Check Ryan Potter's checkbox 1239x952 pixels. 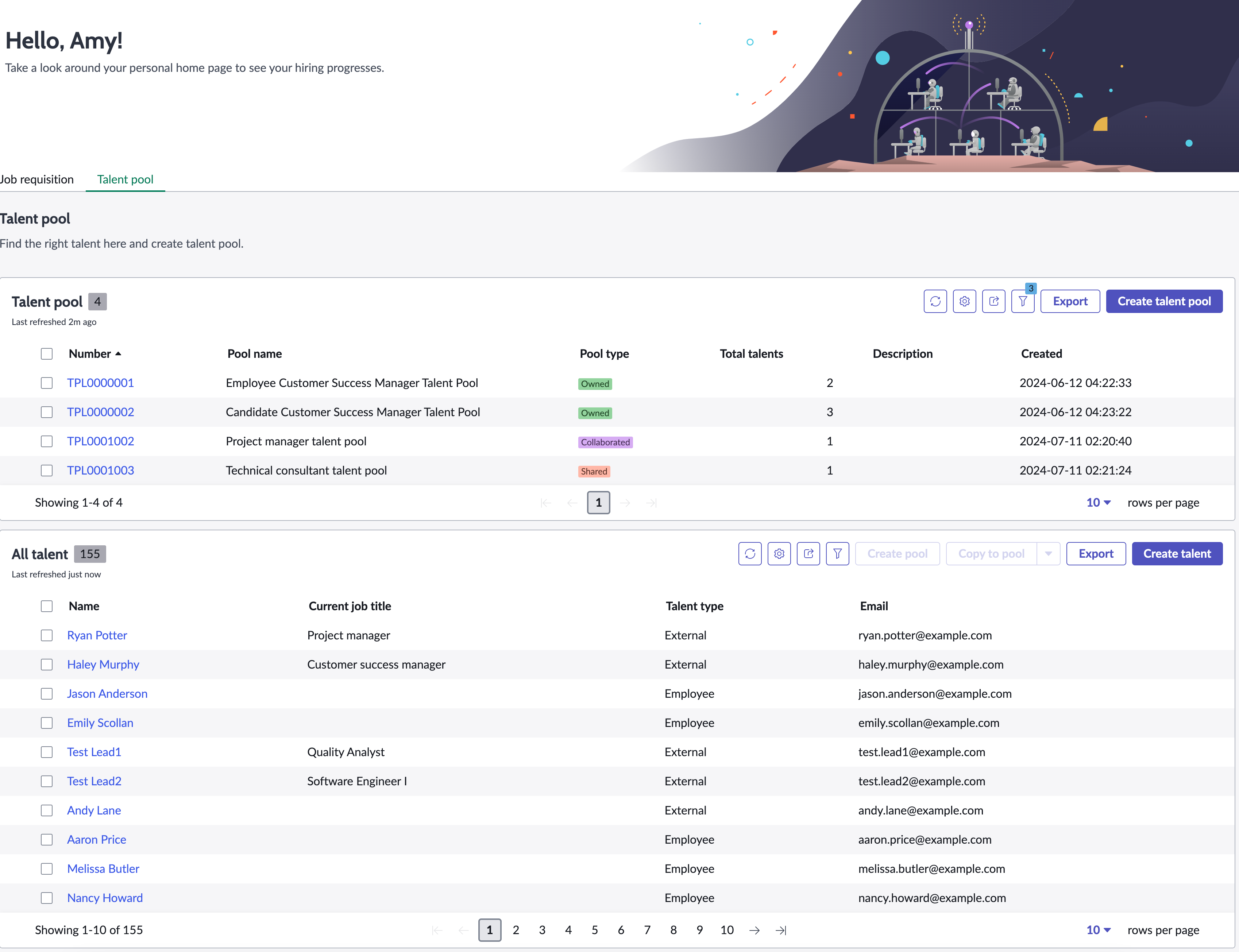click(x=46, y=635)
